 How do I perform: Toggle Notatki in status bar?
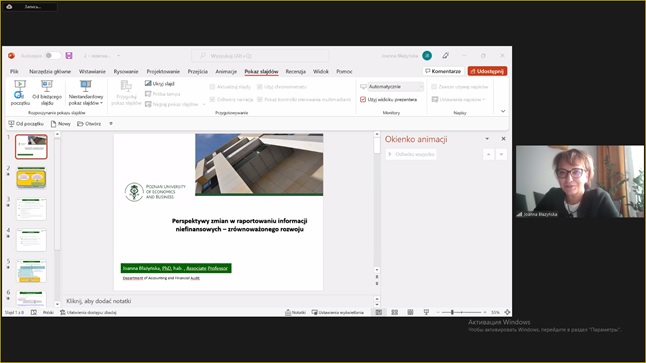pos(295,312)
